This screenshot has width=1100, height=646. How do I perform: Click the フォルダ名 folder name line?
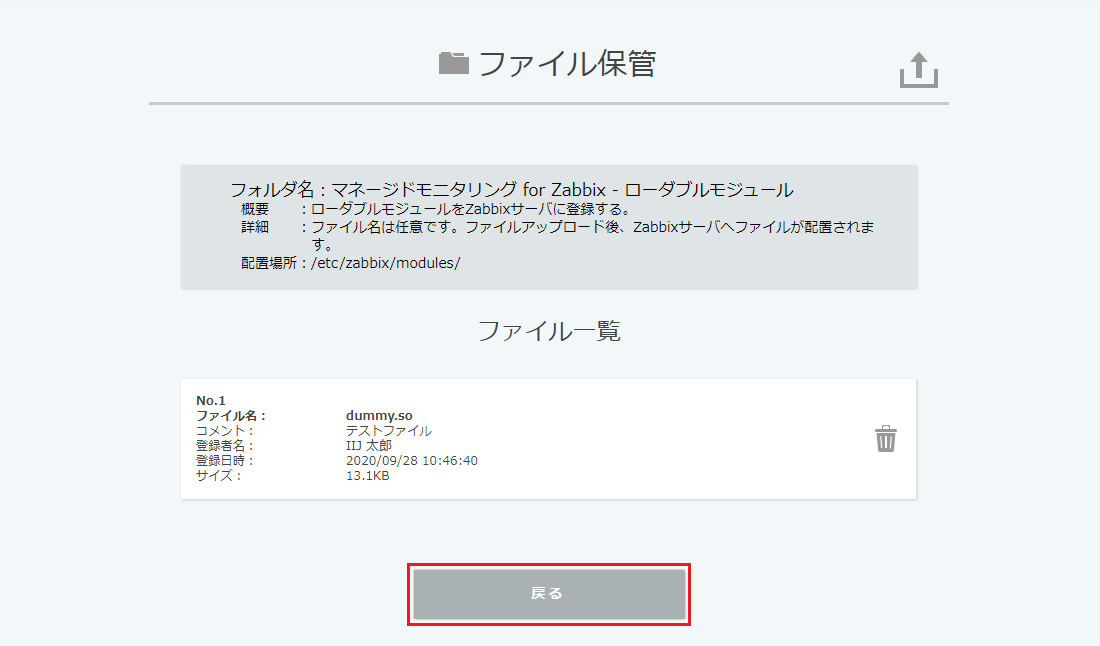pos(511,189)
